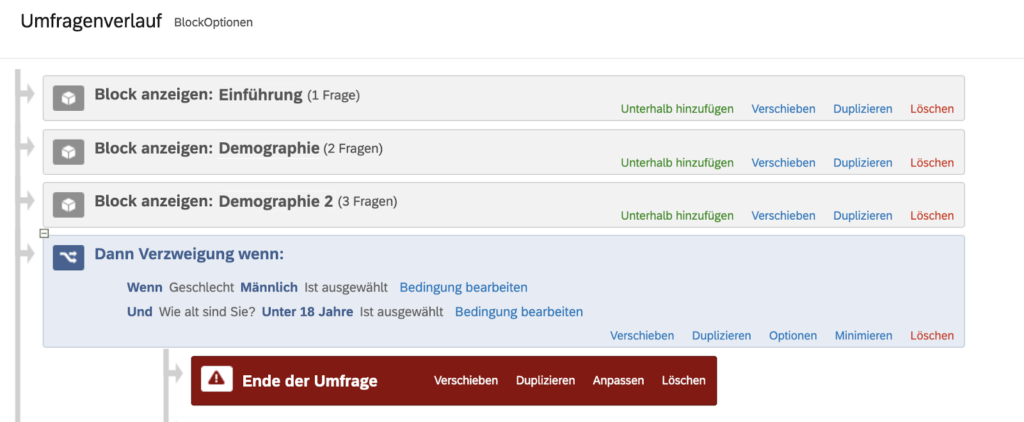Delete the Demographie (2 Fragen) block

932,163
